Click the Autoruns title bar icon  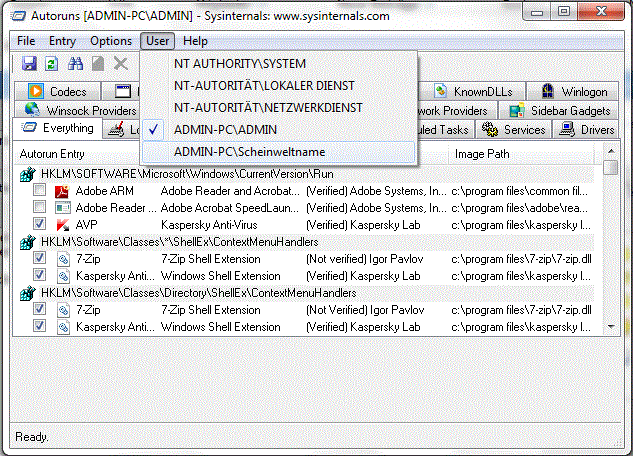pos(18,16)
